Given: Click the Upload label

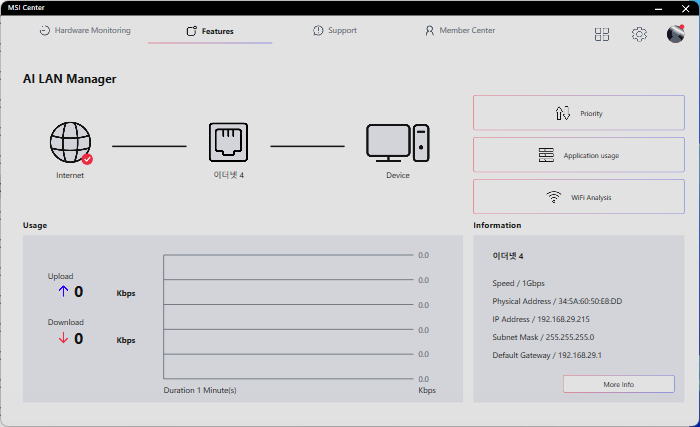Looking at the screenshot, I should click(60, 276).
